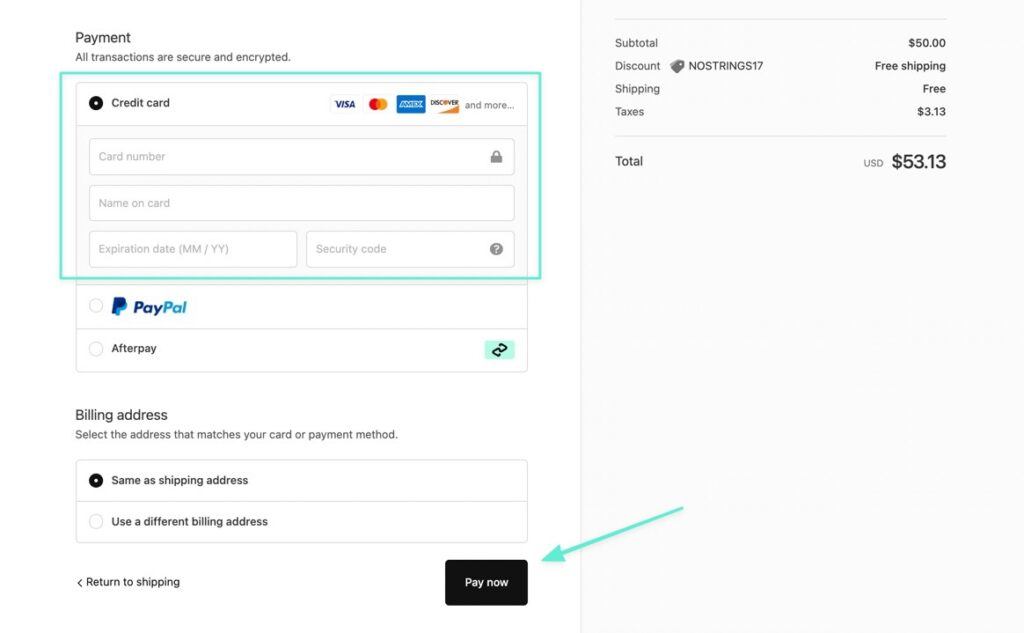1024x633 pixels.
Task: Click the PayPal logo
Action: [150, 305]
